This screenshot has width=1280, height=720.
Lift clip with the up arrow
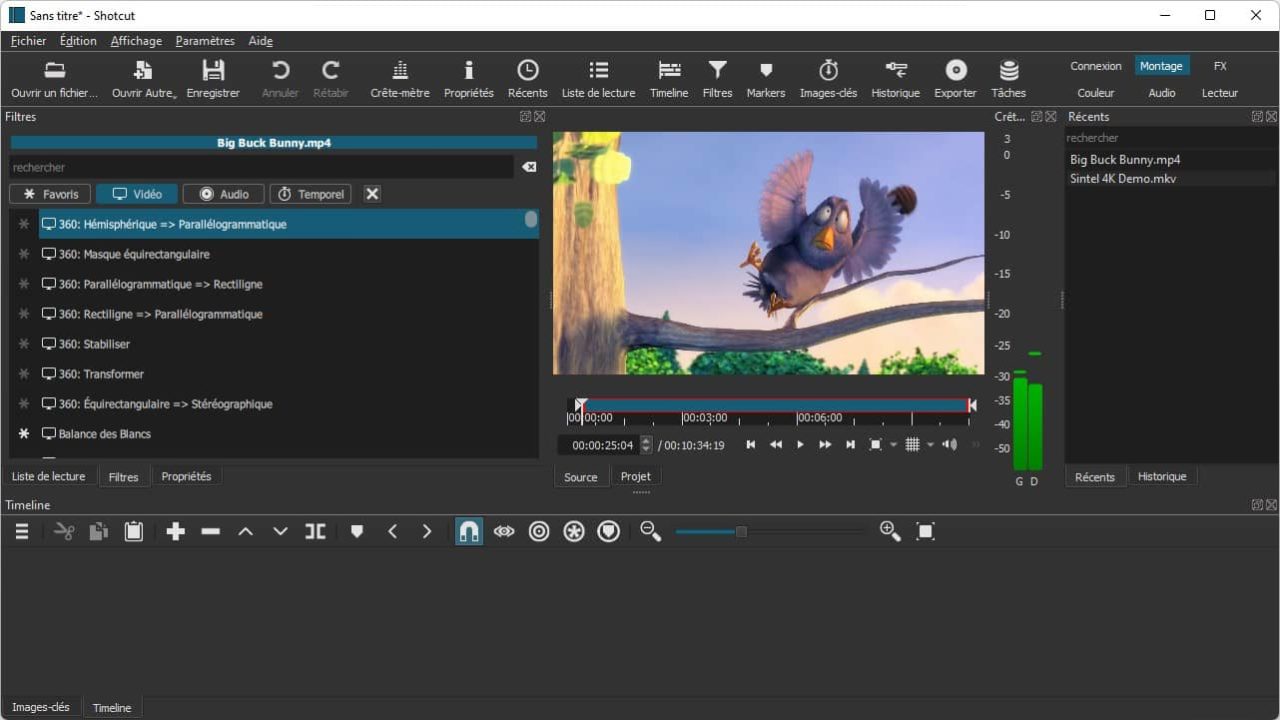[x=245, y=532]
